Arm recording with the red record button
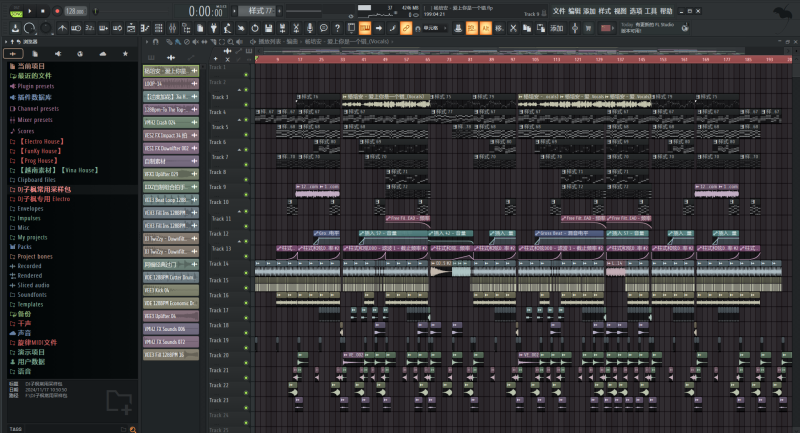This screenshot has height=433, width=800. pyautogui.click(x=57, y=11)
